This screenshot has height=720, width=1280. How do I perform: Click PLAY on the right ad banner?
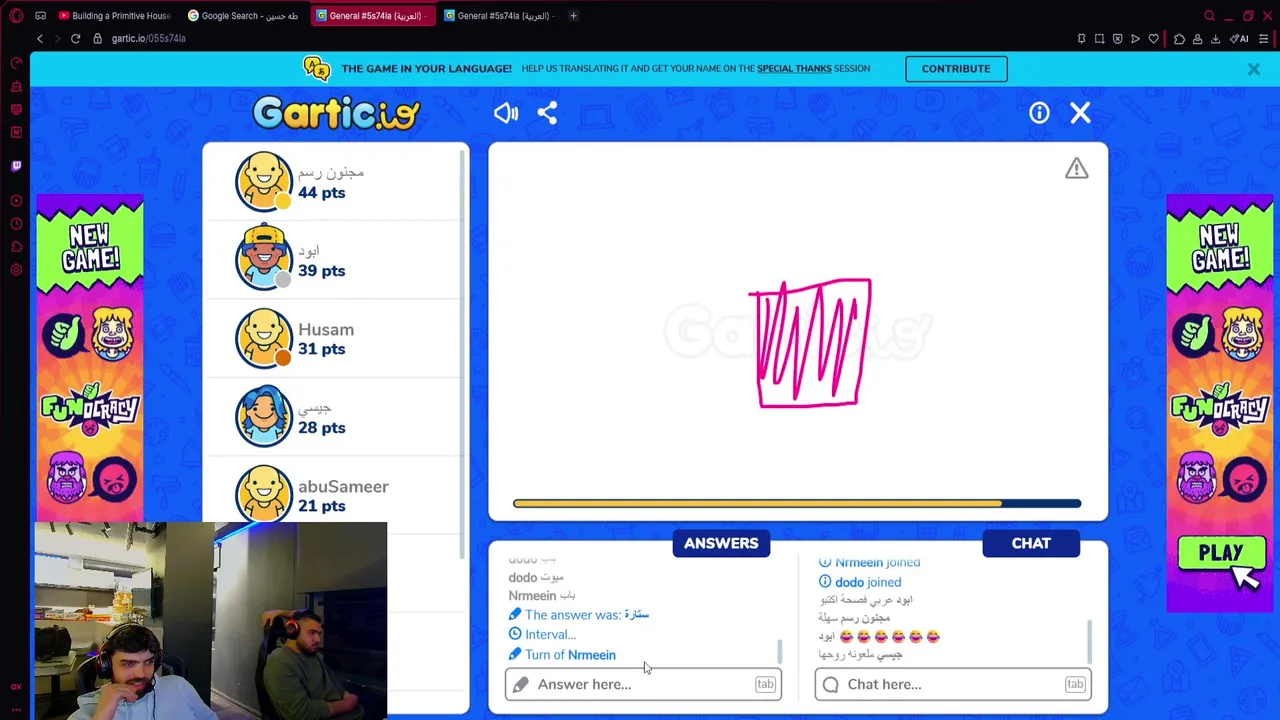pyautogui.click(x=1220, y=554)
